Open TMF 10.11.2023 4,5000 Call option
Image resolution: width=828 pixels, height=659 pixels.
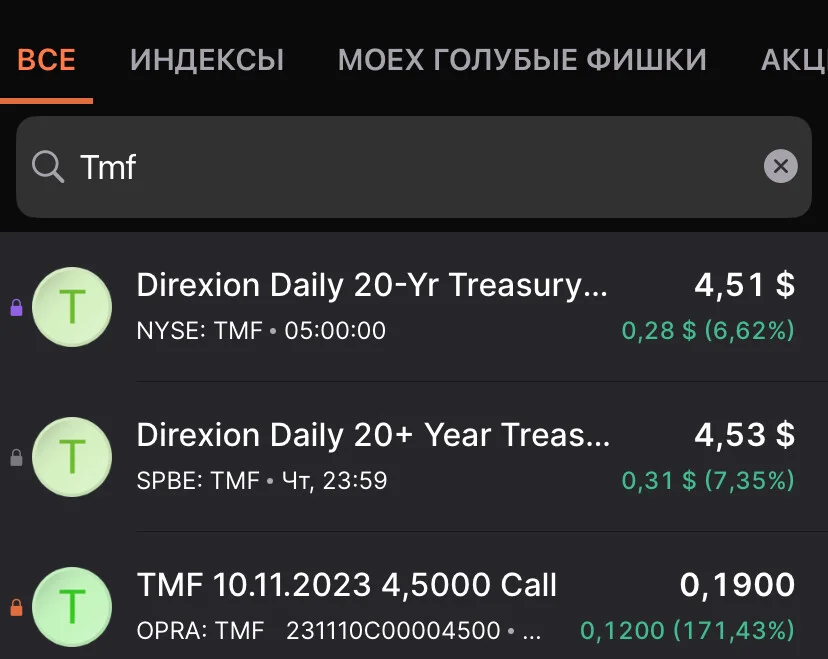(414, 602)
